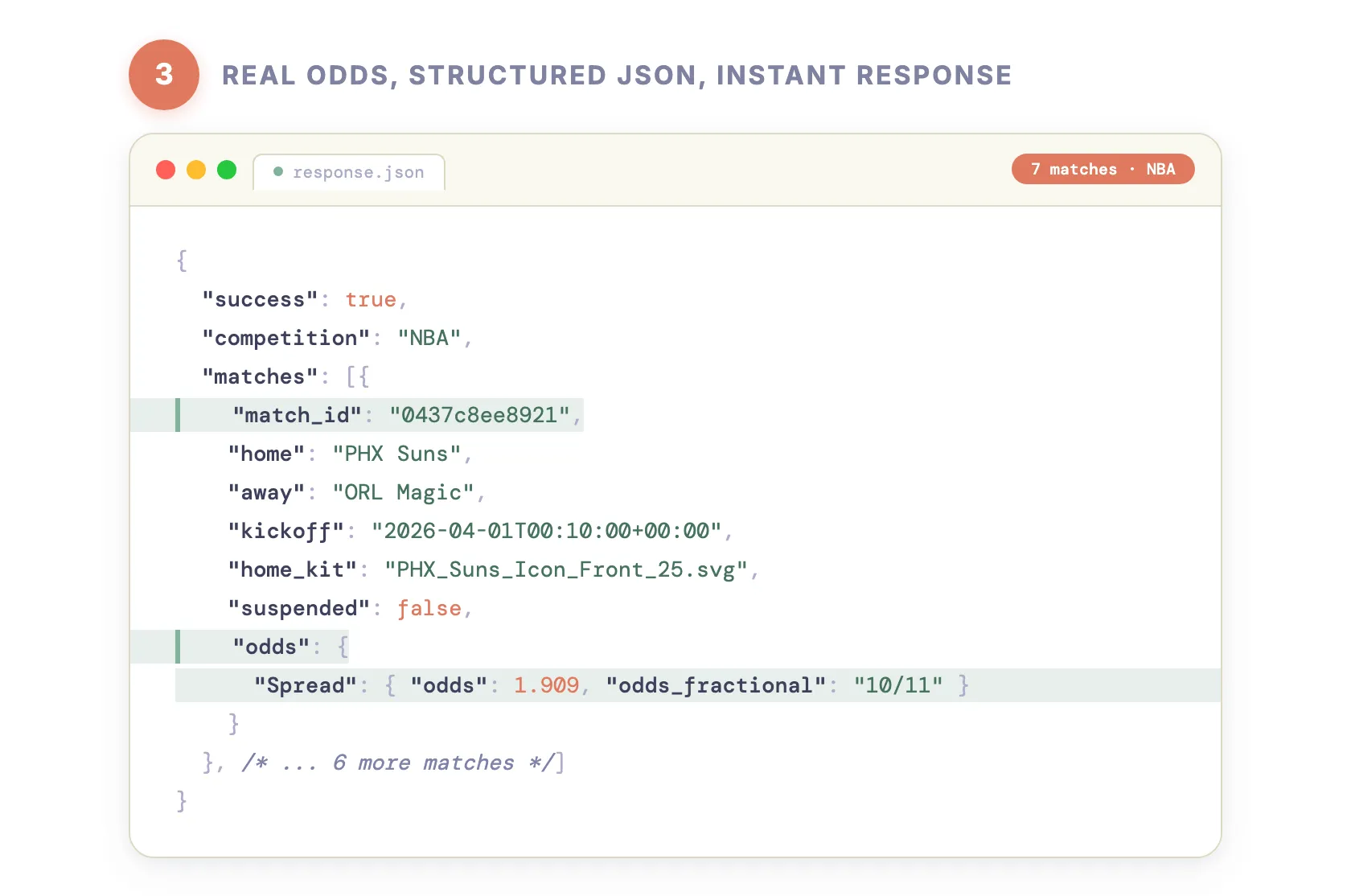Click the 7 matches NBA badge
Image resolution: width=1351 pixels, height=896 pixels.
click(1103, 169)
